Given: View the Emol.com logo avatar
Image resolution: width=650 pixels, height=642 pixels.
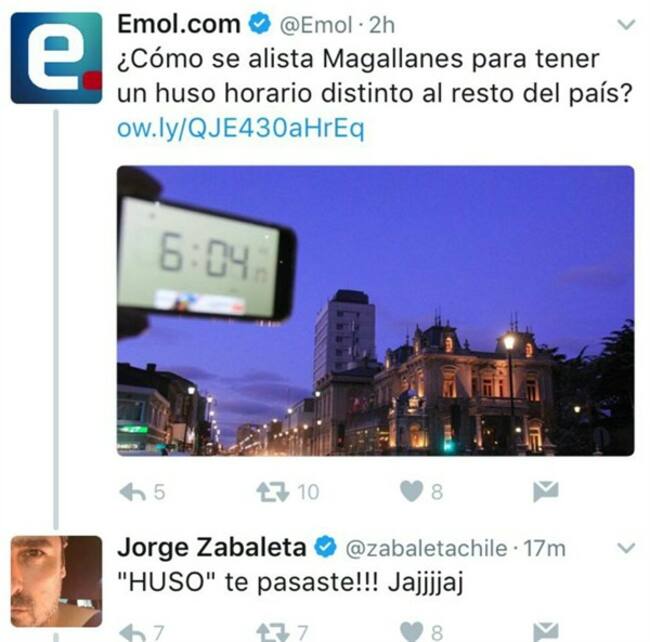Looking at the screenshot, I should [56, 58].
